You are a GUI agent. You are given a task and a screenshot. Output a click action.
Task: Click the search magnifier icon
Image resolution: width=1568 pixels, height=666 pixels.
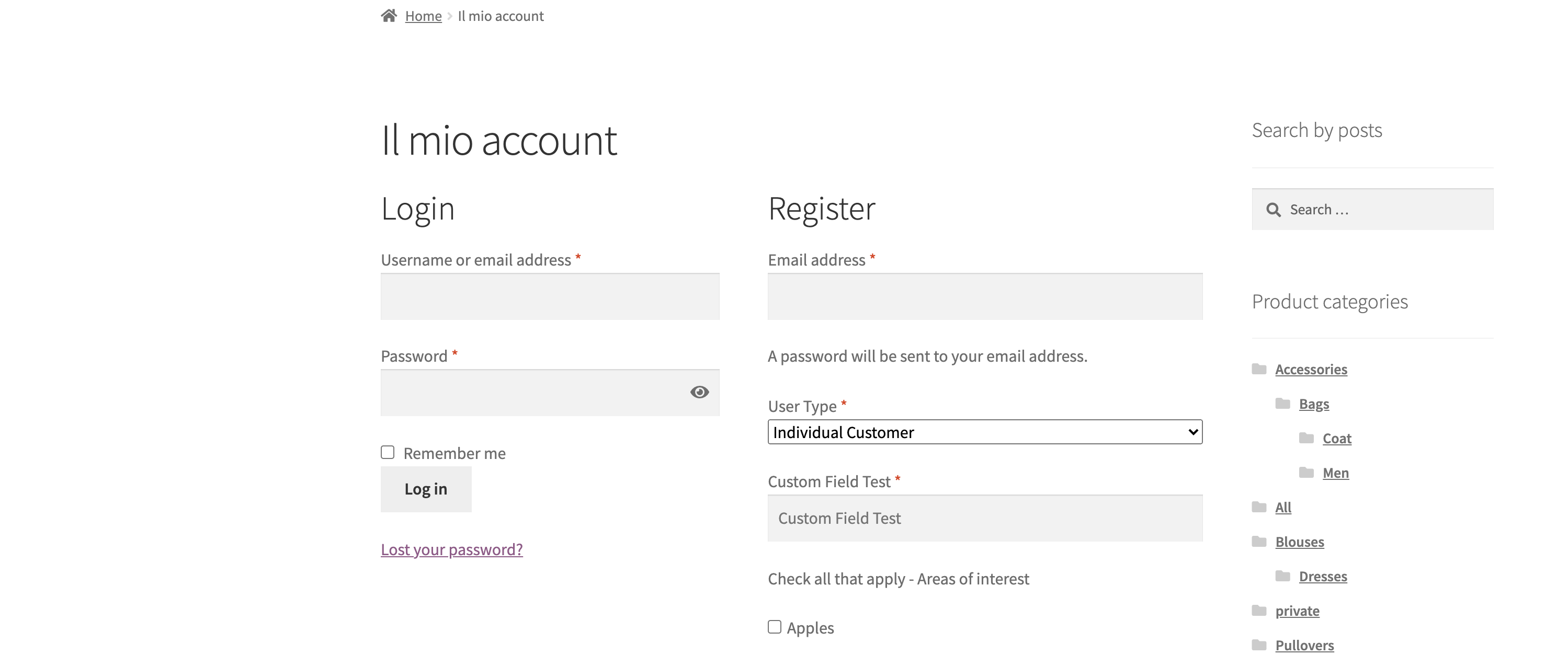[x=1274, y=210]
